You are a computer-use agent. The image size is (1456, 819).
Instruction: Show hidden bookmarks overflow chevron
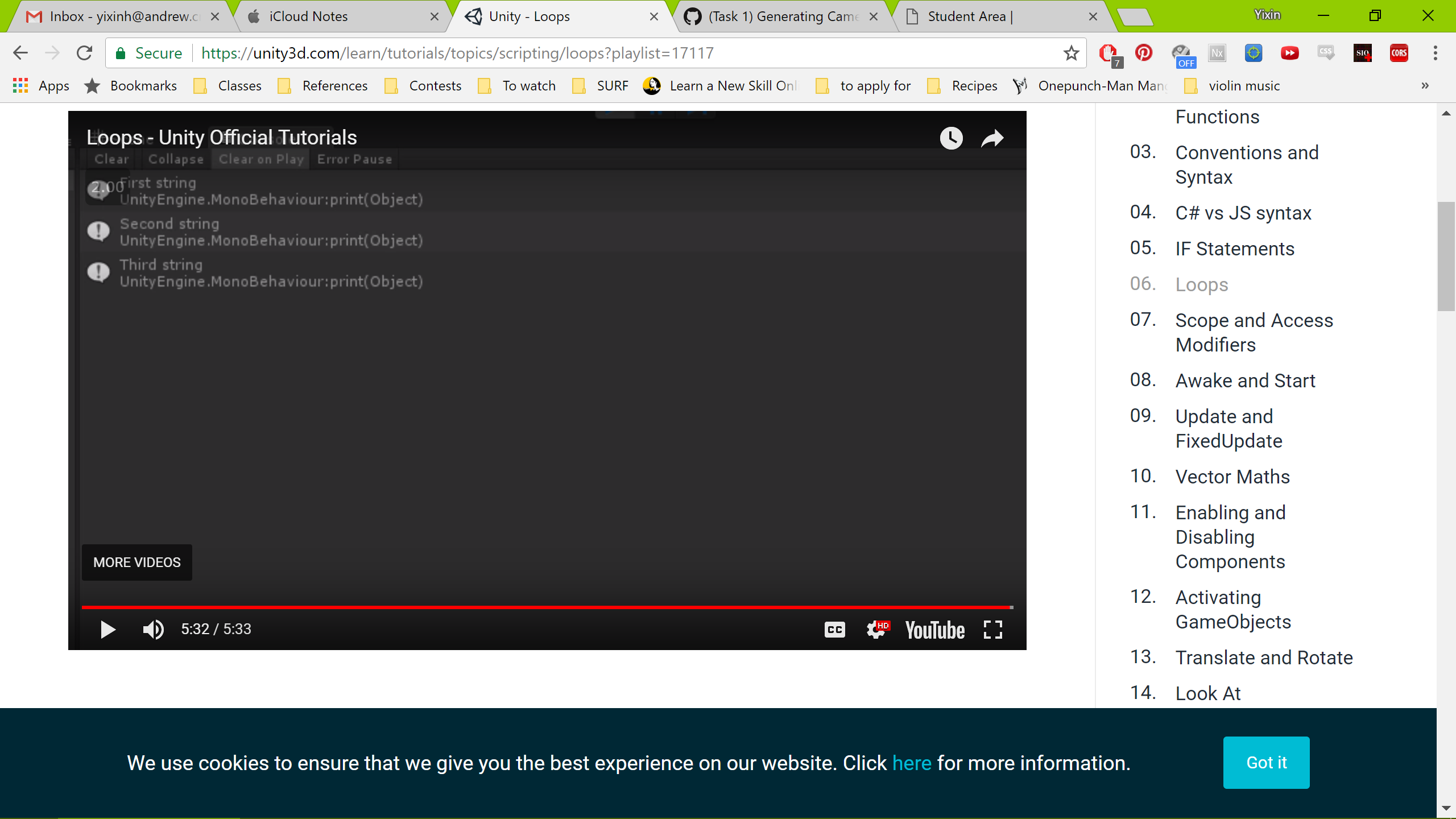[x=1425, y=86]
